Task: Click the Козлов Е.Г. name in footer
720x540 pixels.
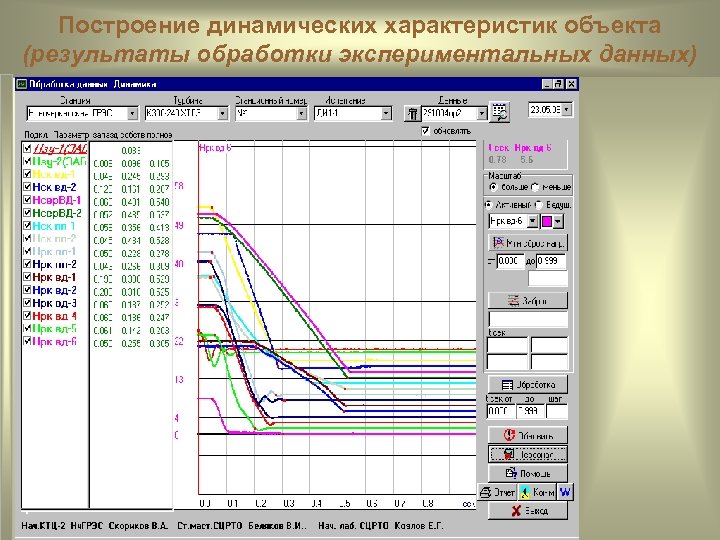Action: click(x=418, y=526)
